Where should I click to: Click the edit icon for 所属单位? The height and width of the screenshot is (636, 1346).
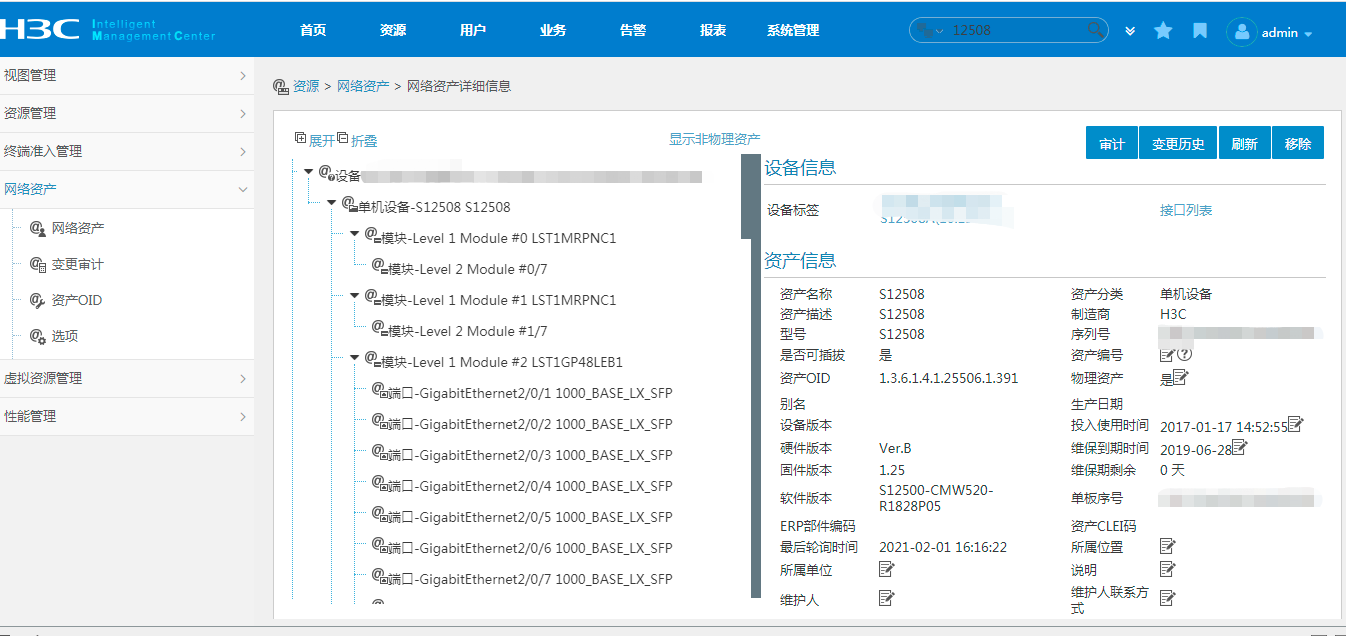[886, 569]
